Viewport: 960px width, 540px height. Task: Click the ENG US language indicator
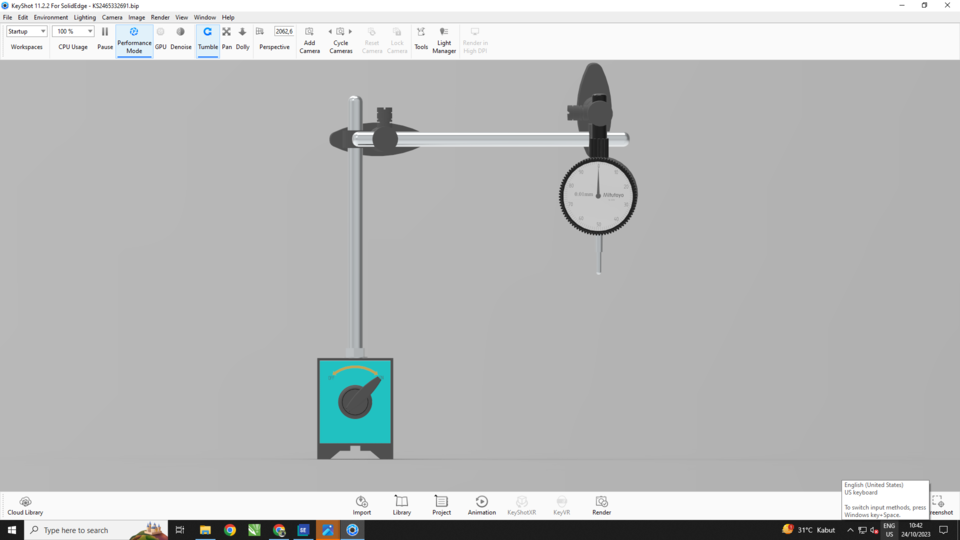(x=889, y=530)
